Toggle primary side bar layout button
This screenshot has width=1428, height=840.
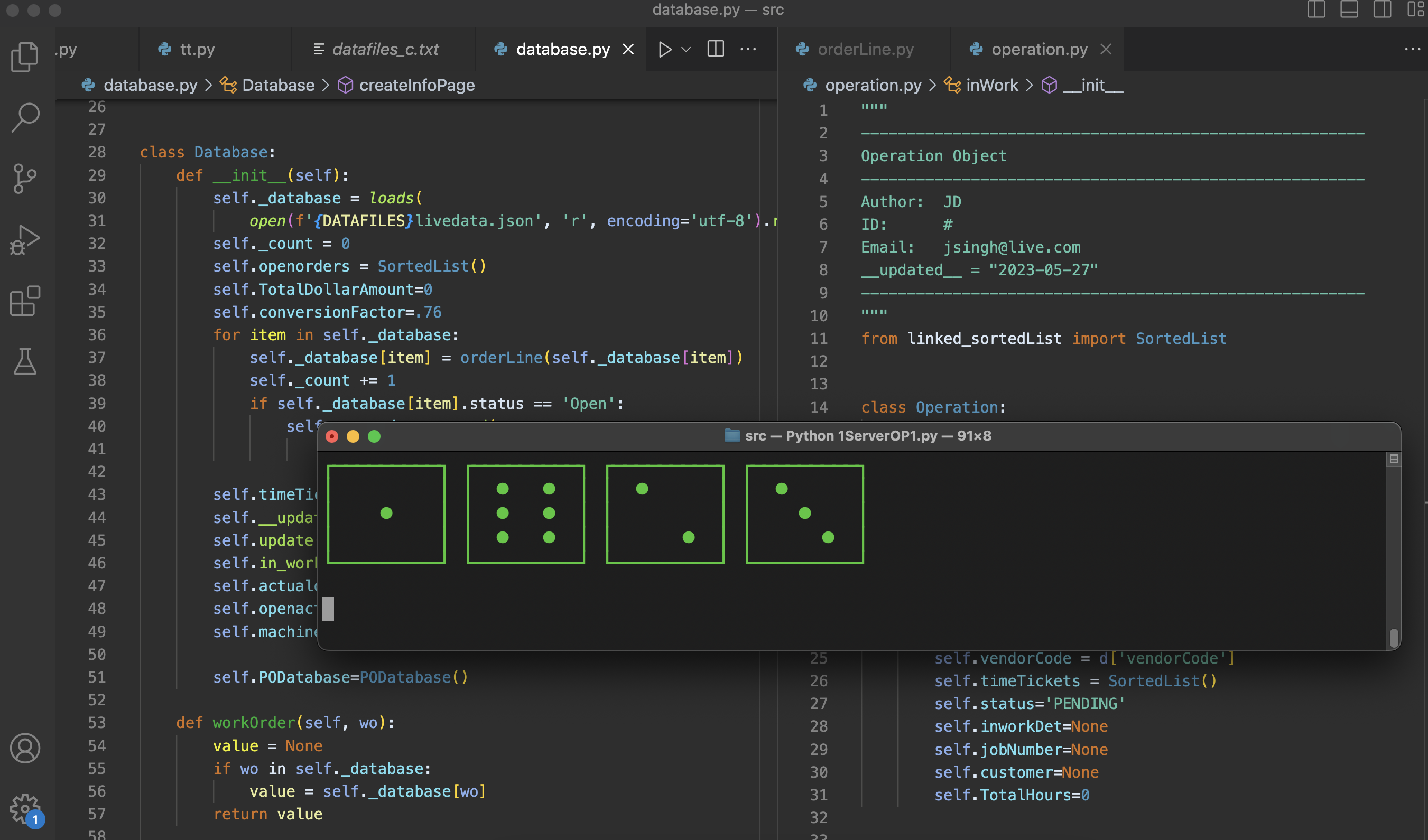pos(1316,10)
